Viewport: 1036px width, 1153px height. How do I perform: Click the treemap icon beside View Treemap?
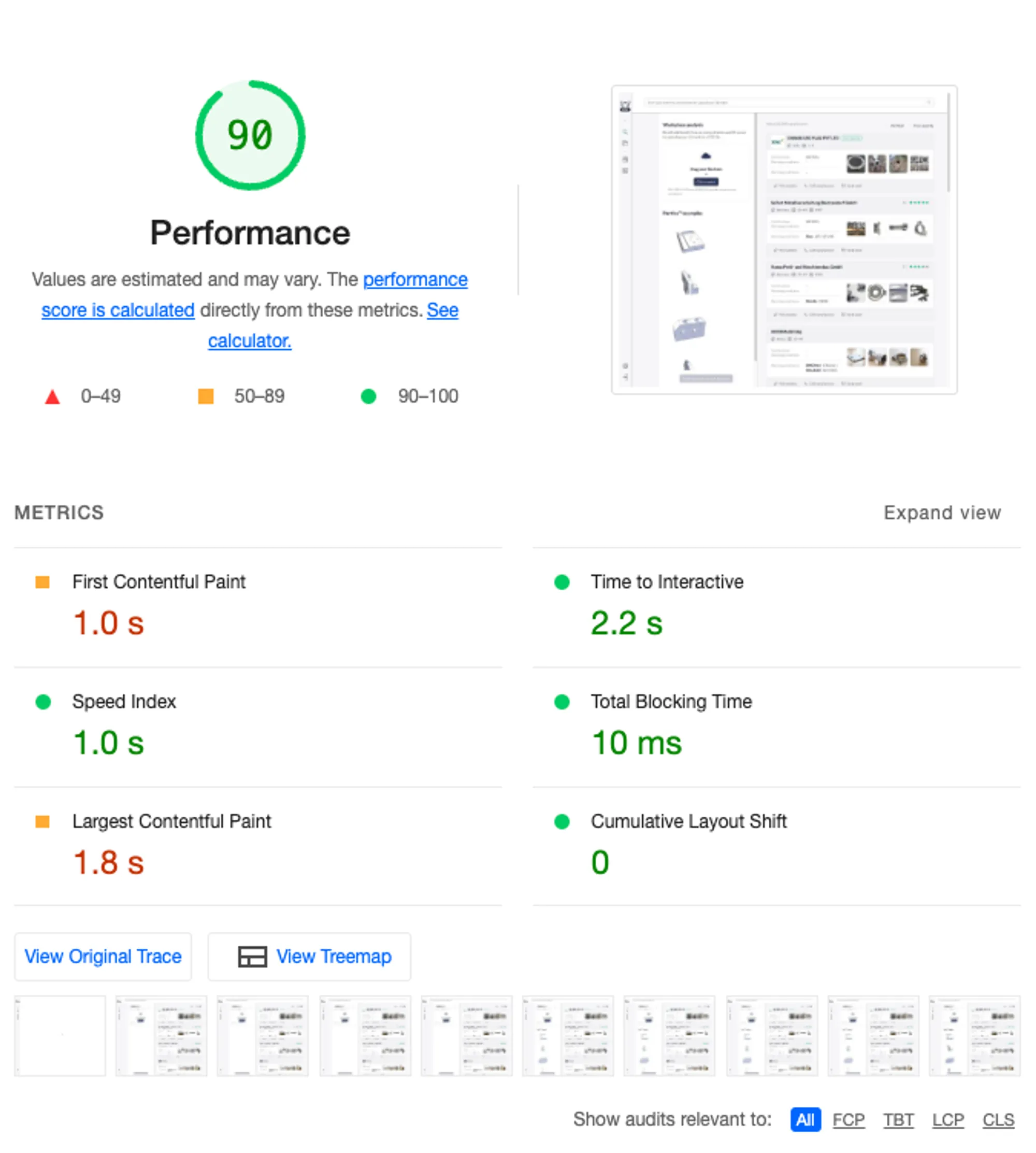[252, 957]
